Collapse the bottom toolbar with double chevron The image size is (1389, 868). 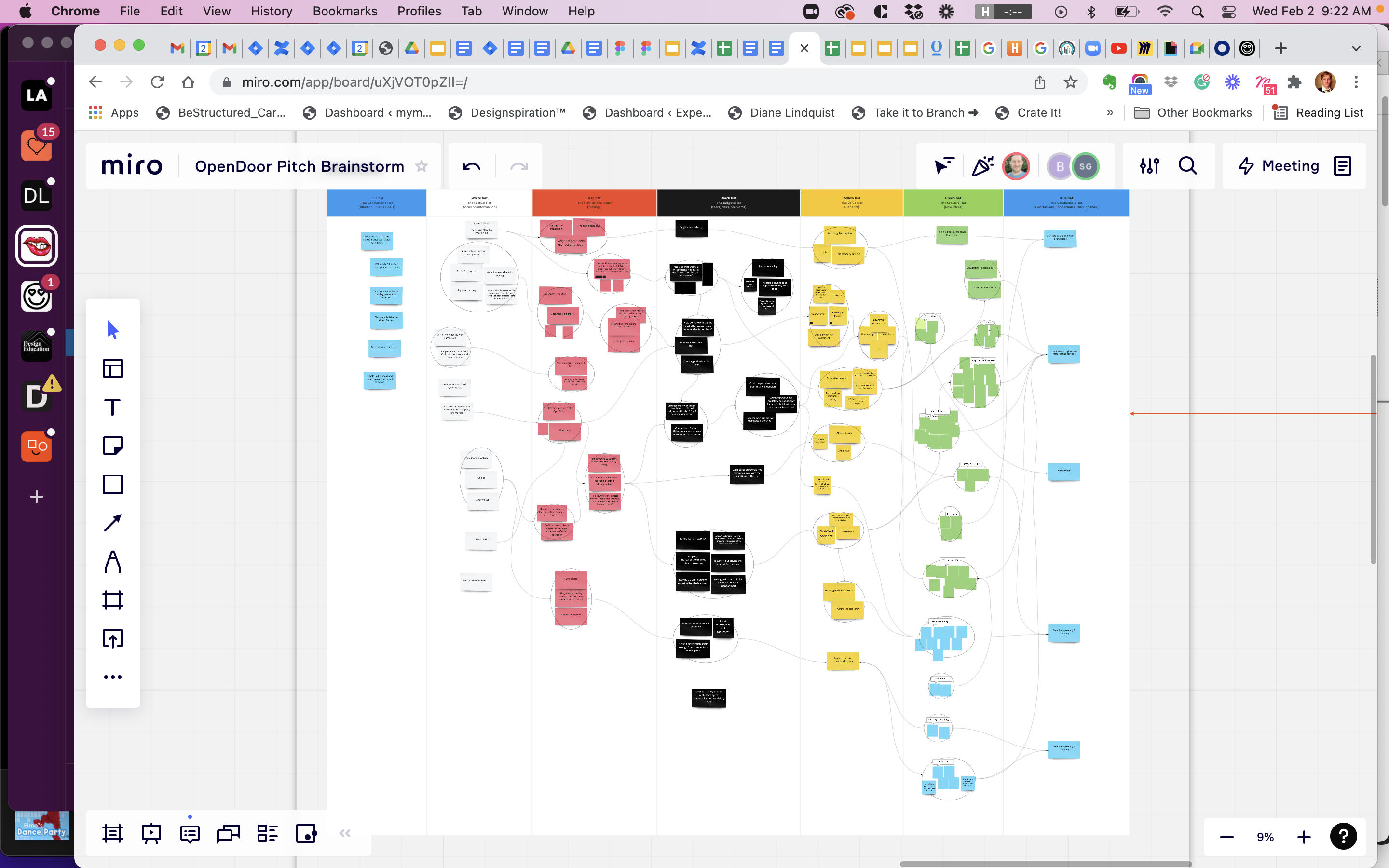point(345,834)
